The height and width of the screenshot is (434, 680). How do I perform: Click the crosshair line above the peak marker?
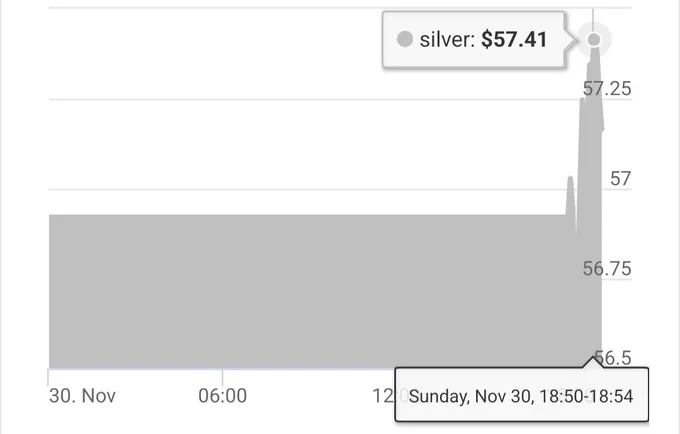click(x=594, y=14)
